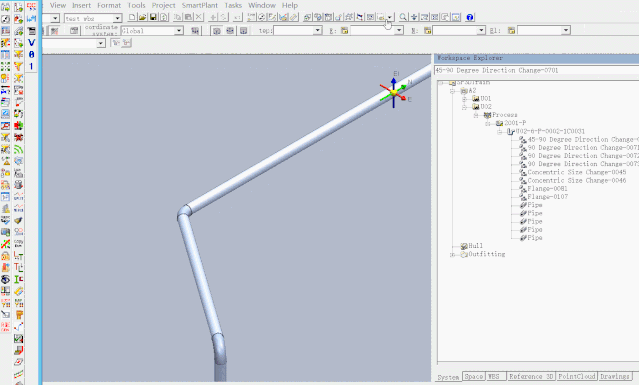Viewport: 639px width, 385px height.
Task: Collapse the U02 tree node
Action: [464, 107]
